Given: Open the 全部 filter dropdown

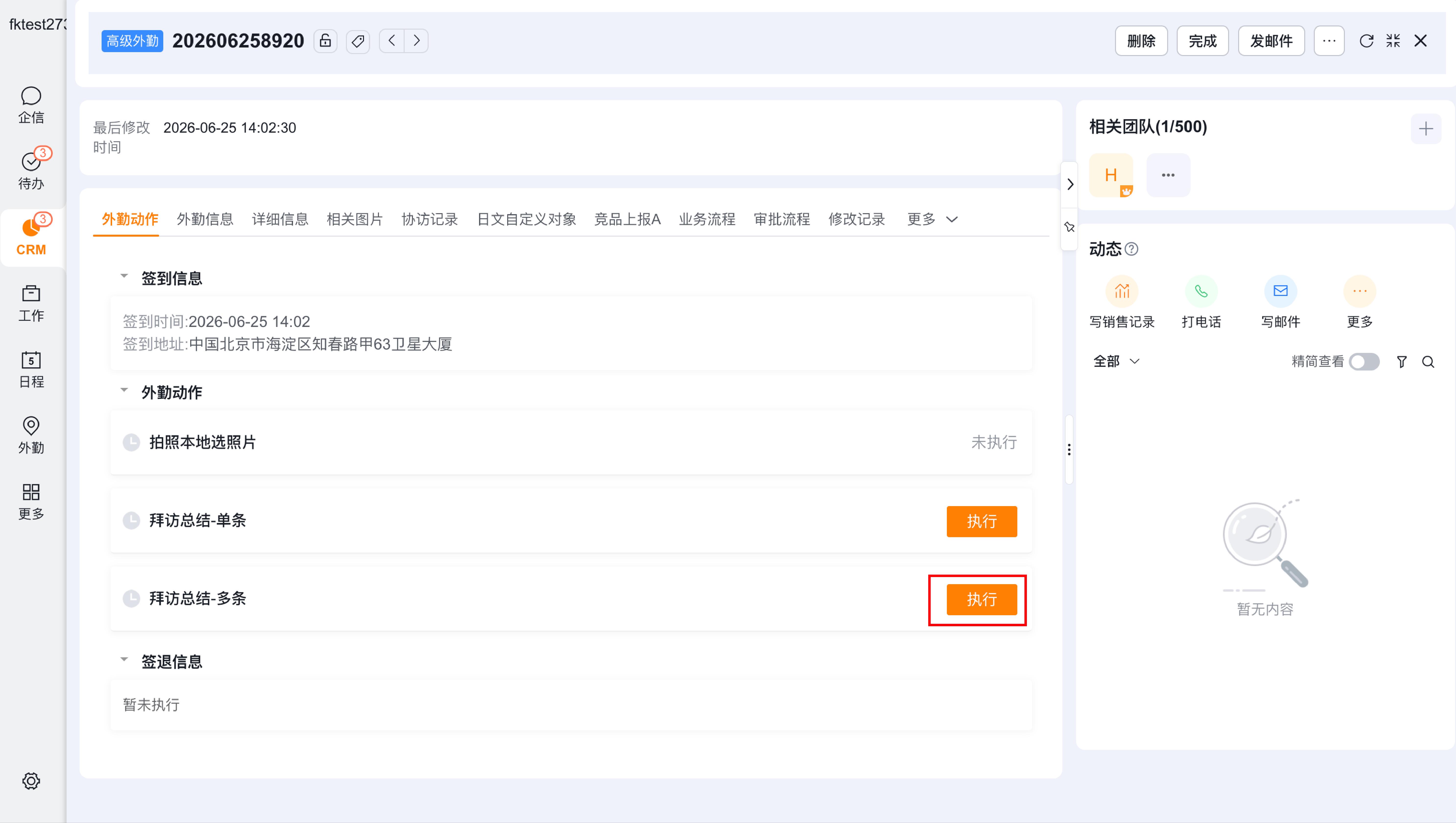Looking at the screenshot, I should (1116, 362).
